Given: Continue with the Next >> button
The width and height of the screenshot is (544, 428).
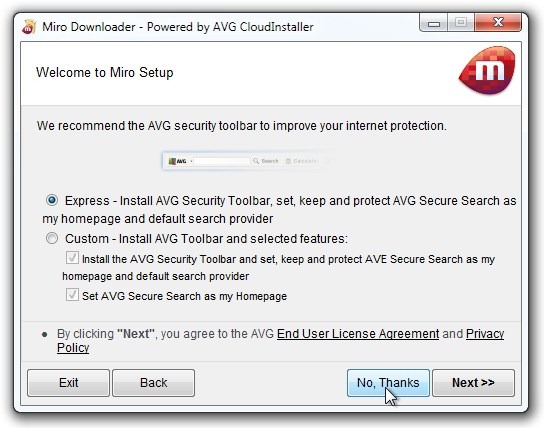Looking at the screenshot, I should (473, 383).
